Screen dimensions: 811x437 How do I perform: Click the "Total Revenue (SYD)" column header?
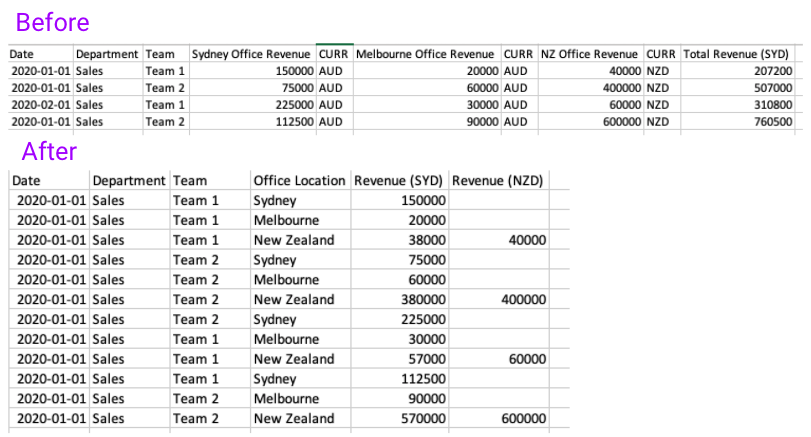[x=736, y=53]
